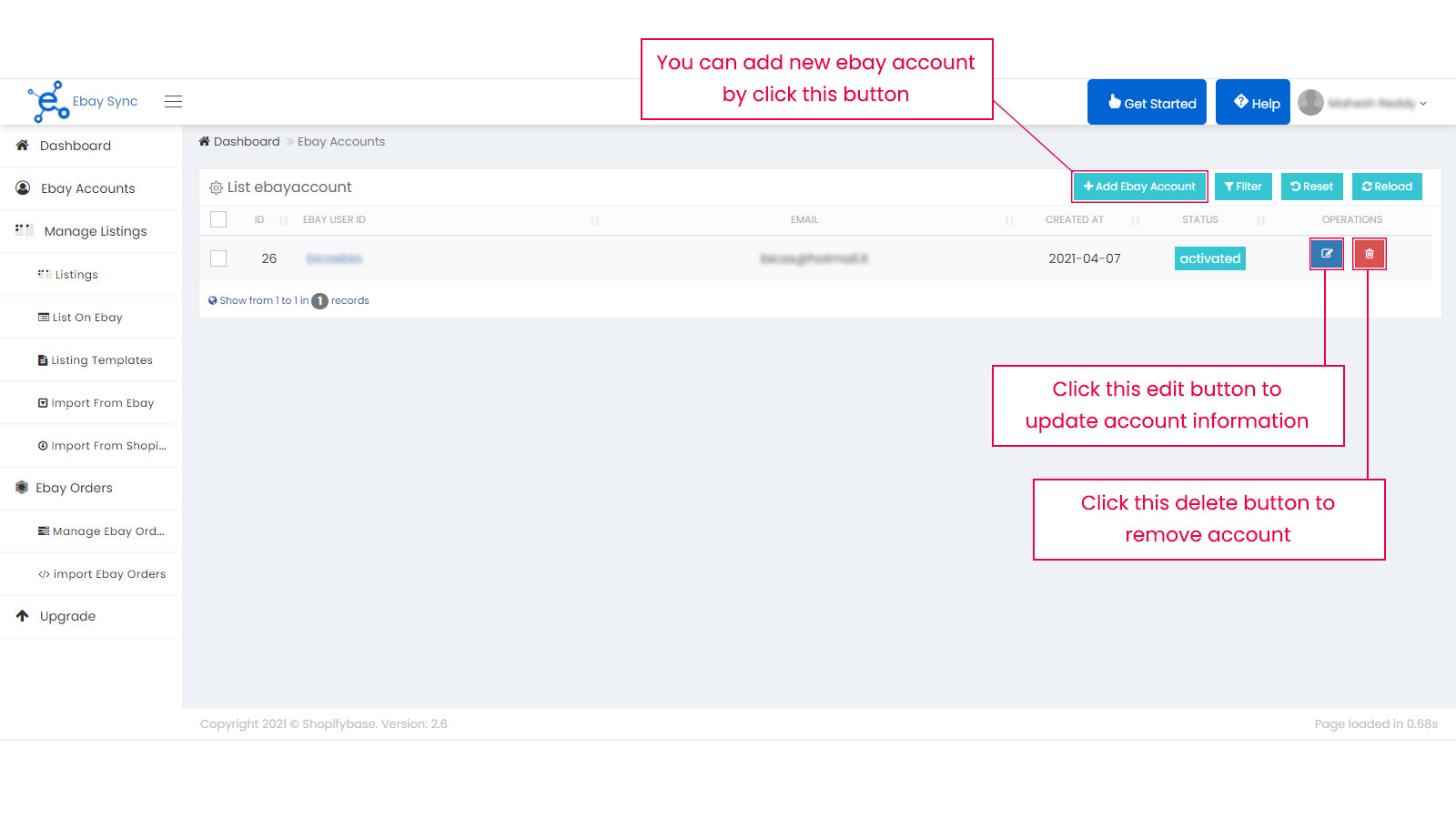Open Listings submenu item
The width and height of the screenshot is (1456, 819).
click(89, 274)
